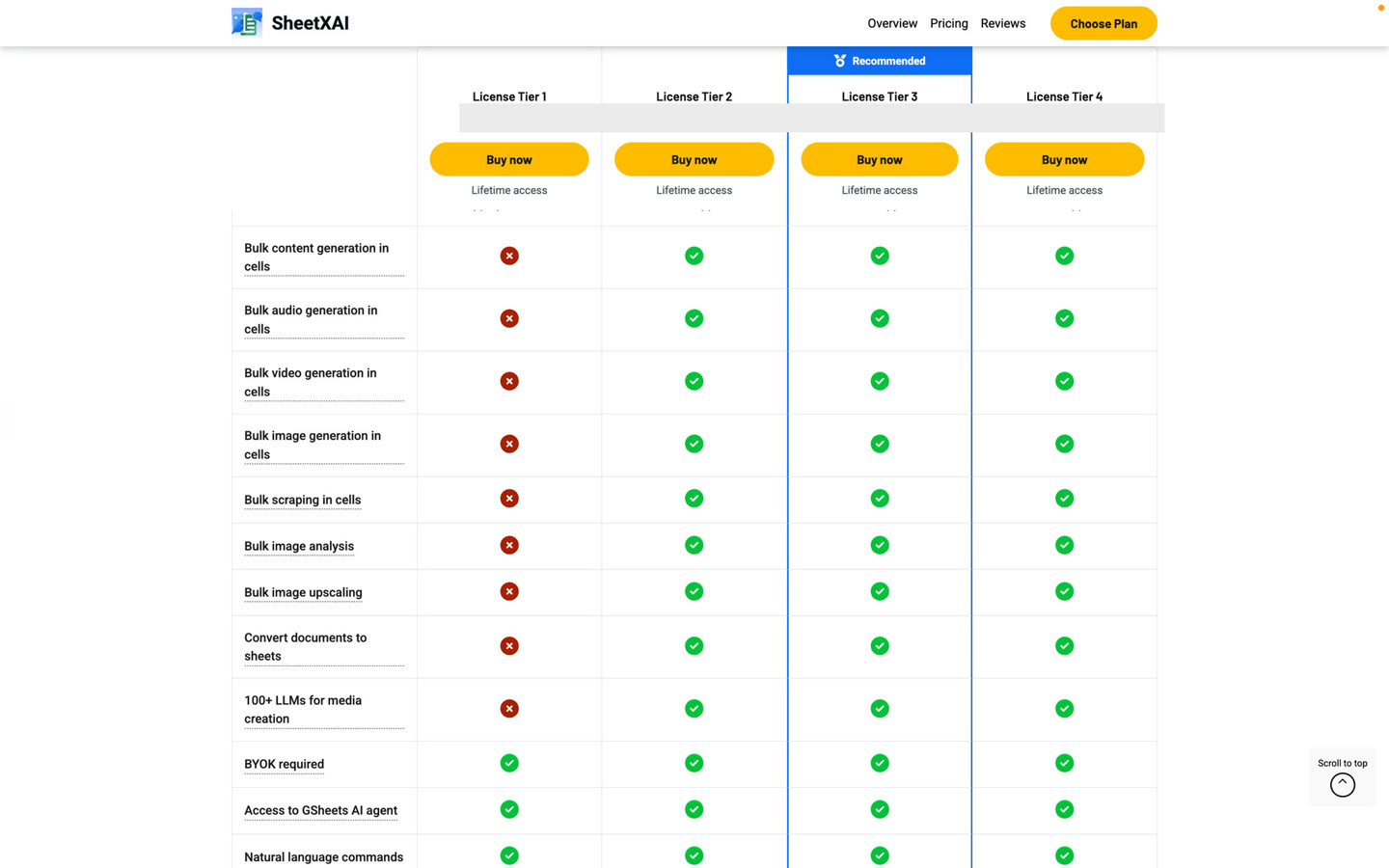Click the green check for Bulk video generation, Tier 3
The width and height of the screenshot is (1389, 868).
pyautogui.click(x=880, y=381)
